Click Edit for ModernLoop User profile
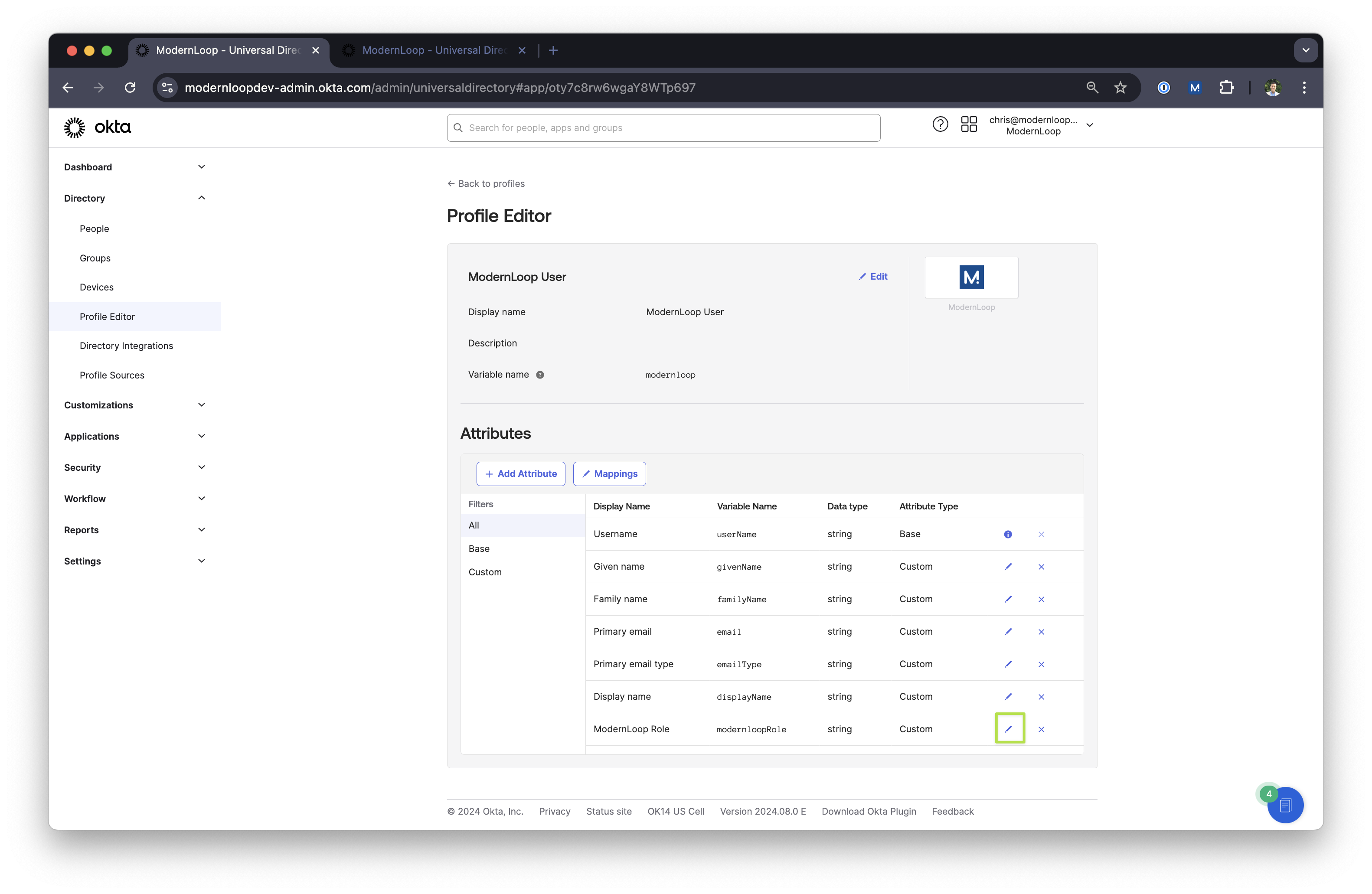This screenshot has height=894, width=1372. click(x=873, y=277)
